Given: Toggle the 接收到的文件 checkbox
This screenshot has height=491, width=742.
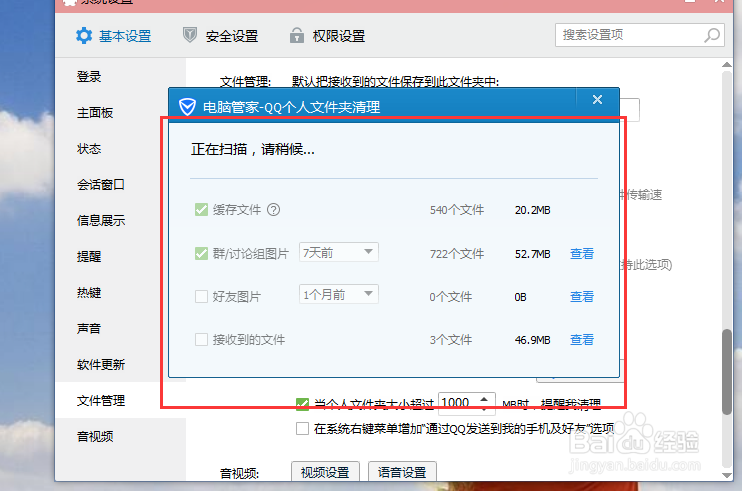Looking at the screenshot, I should [201, 340].
